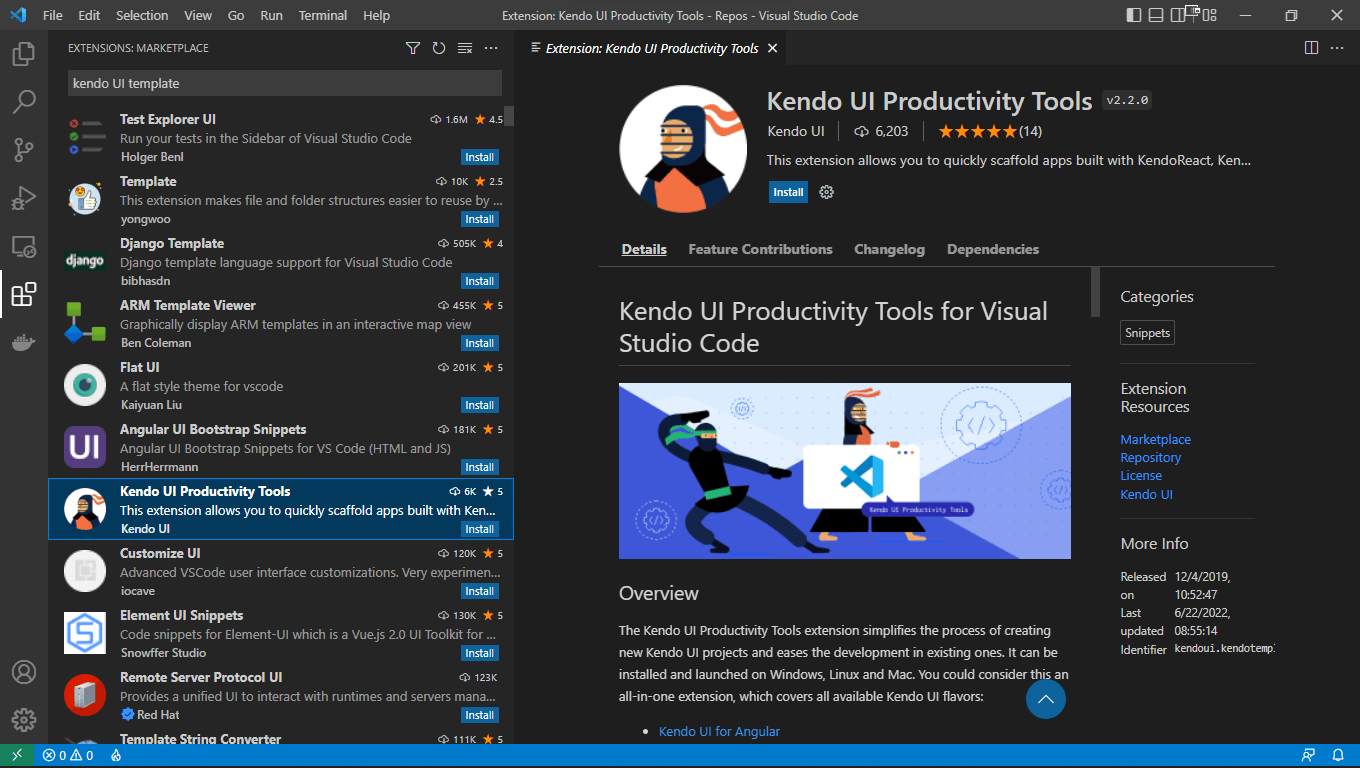Customize layout icon in title bar
Screen dimensions: 1360x768
(1208, 15)
